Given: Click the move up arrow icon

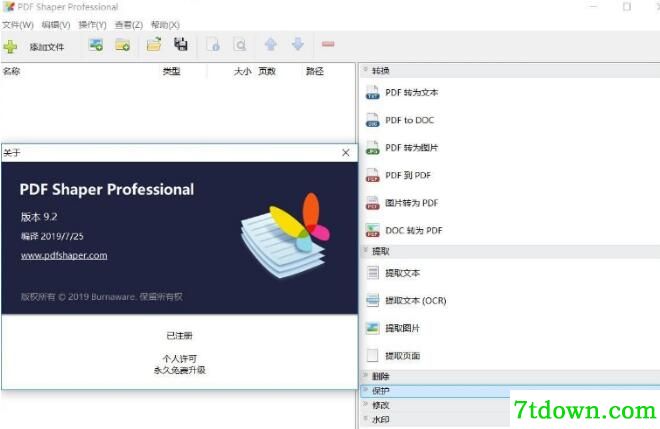Looking at the screenshot, I should coord(271,44).
